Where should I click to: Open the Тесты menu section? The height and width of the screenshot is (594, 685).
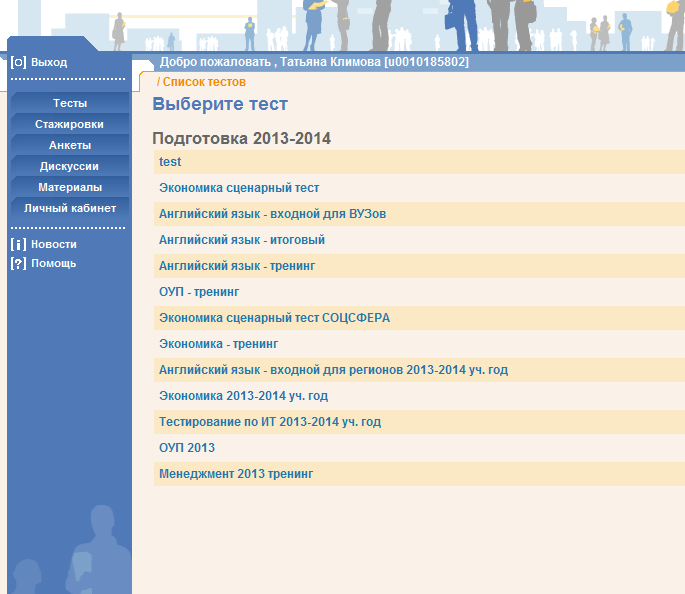[70, 103]
